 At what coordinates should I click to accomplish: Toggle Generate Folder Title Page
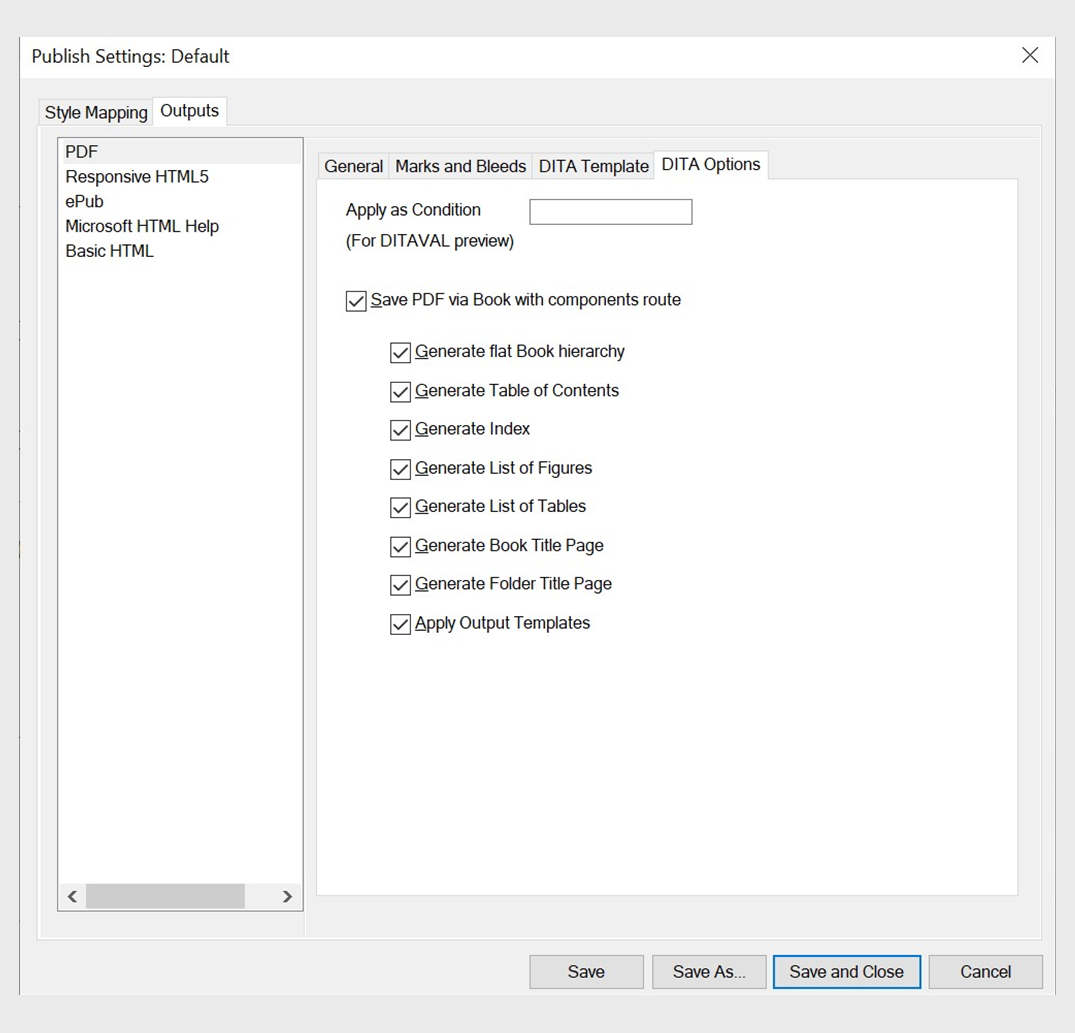[x=400, y=585]
